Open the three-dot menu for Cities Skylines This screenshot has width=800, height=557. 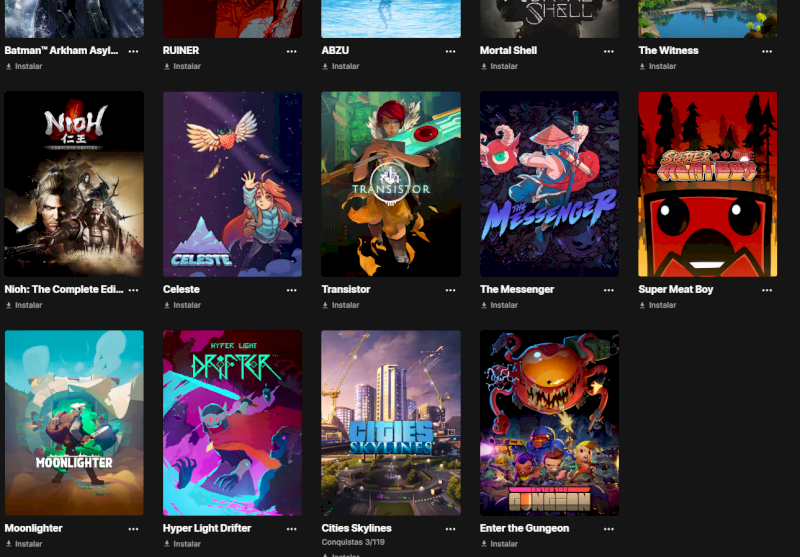(x=450, y=529)
